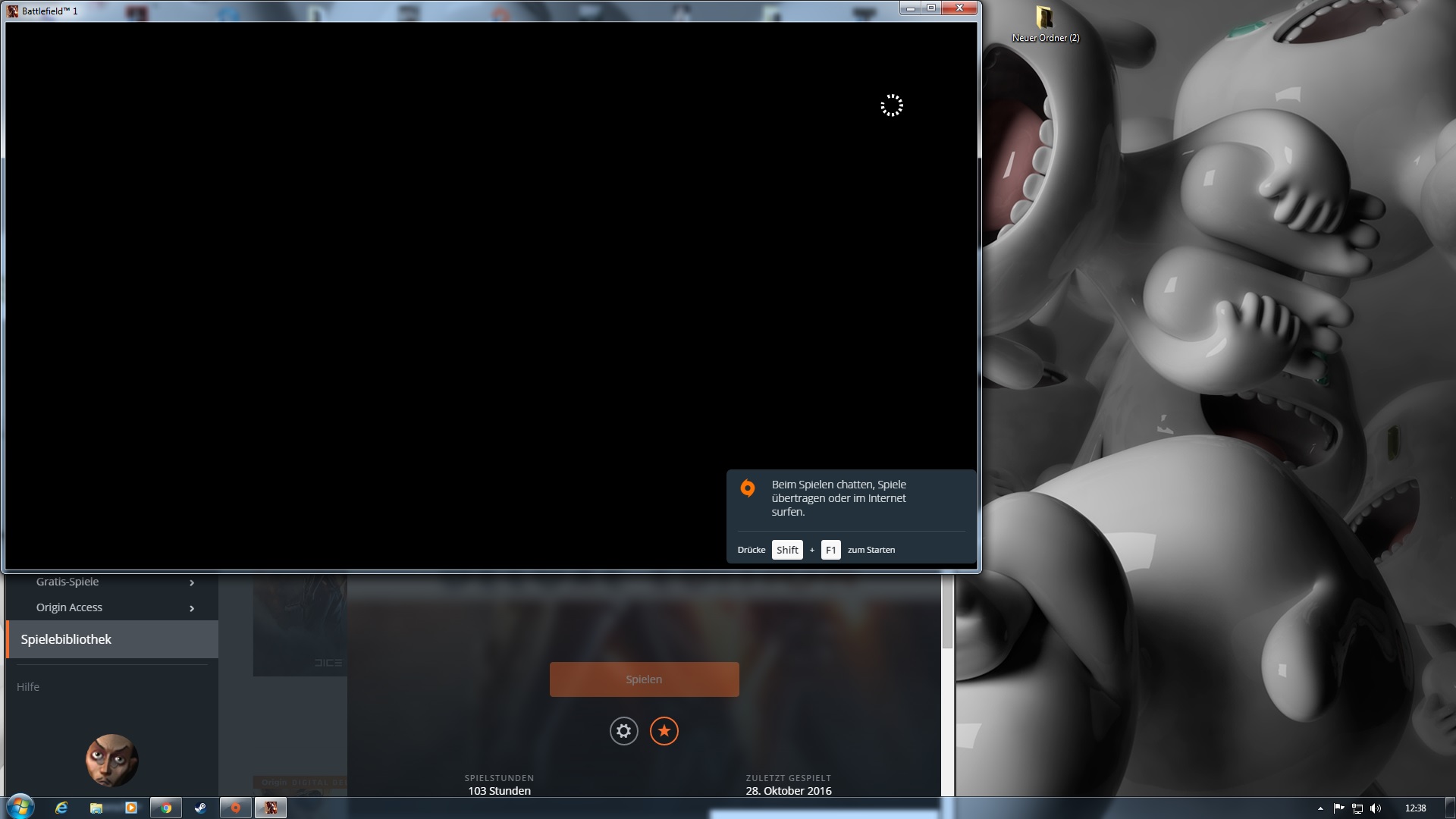
Task: Select Gratis-Spiele menu entry
Action: 67,582
